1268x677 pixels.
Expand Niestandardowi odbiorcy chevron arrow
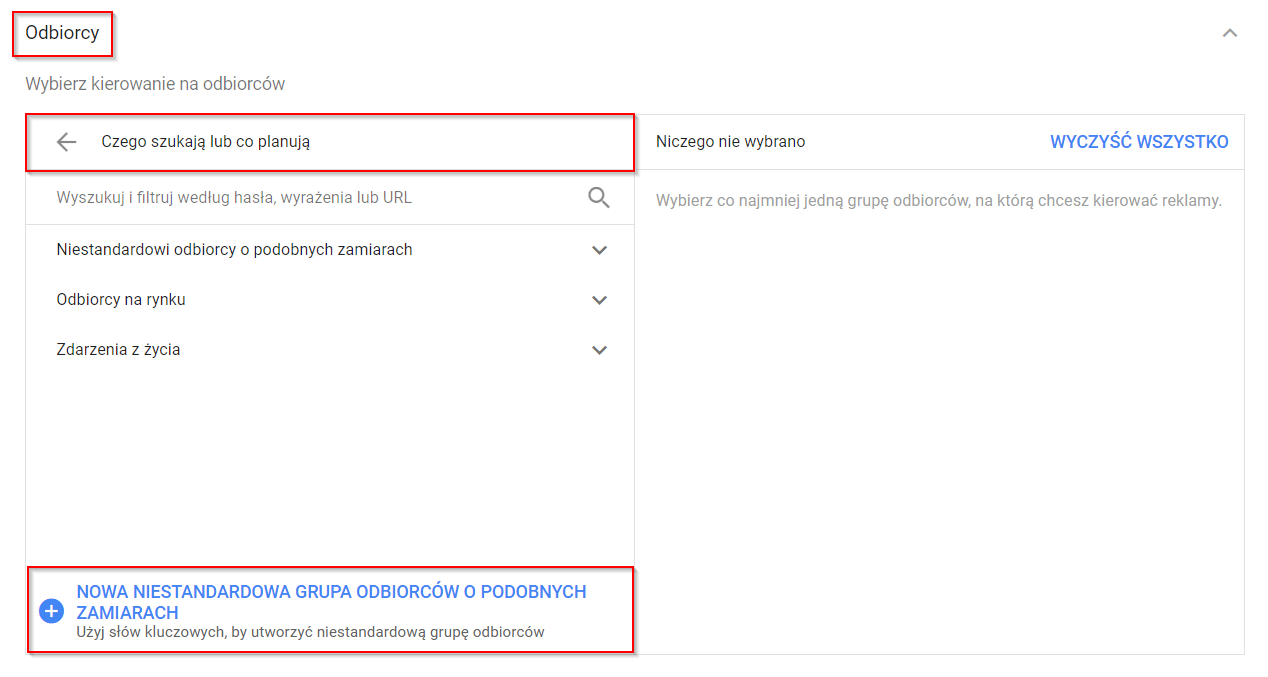[600, 250]
